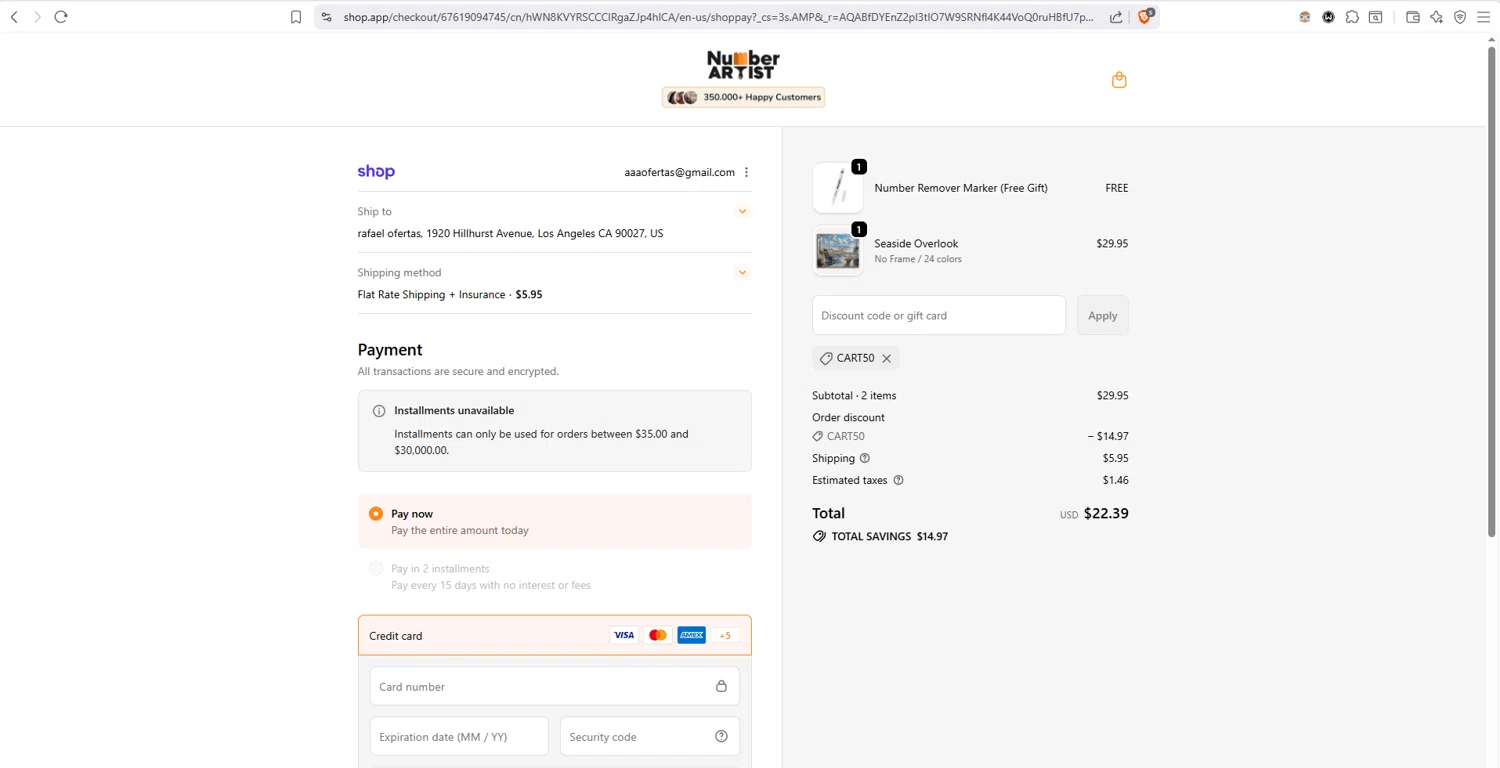Click the lock icon in the card number field
This screenshot has width=1500, height=768.
point(721,686)
